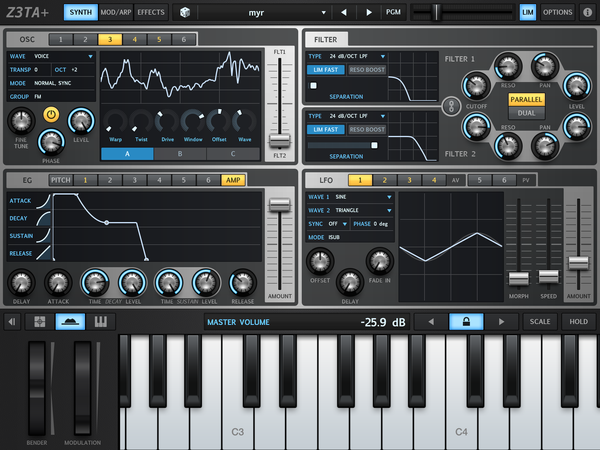Open the OPTIONS button
This screenshot has width=600, height=450.
point(558,12)
